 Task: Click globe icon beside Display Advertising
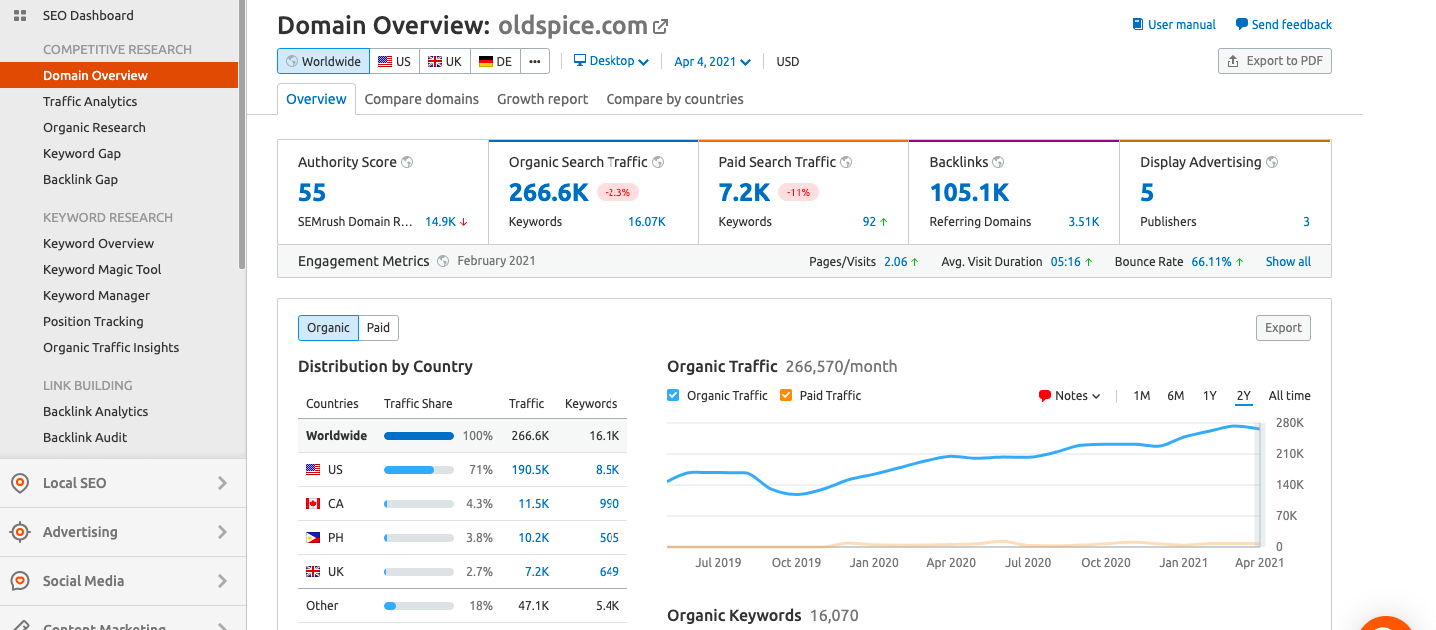(1272, 162)
